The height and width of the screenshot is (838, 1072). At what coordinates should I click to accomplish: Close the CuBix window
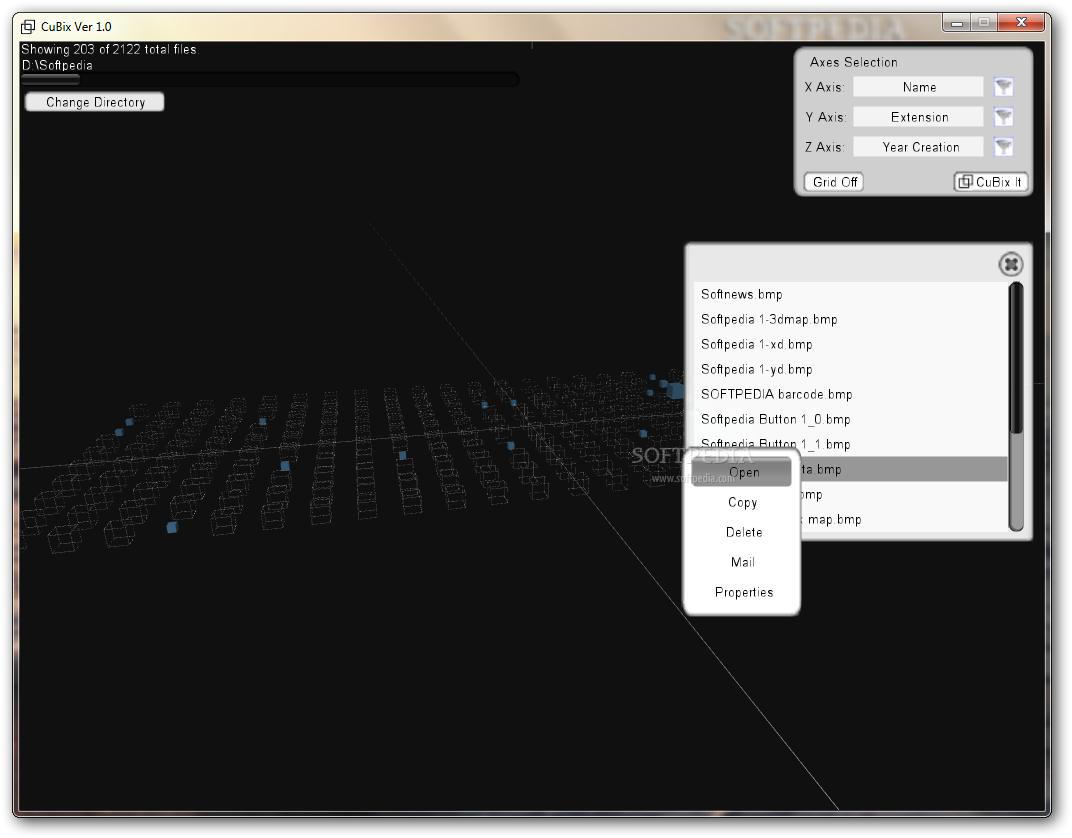pyautogui.click(x=1021, y=23)
